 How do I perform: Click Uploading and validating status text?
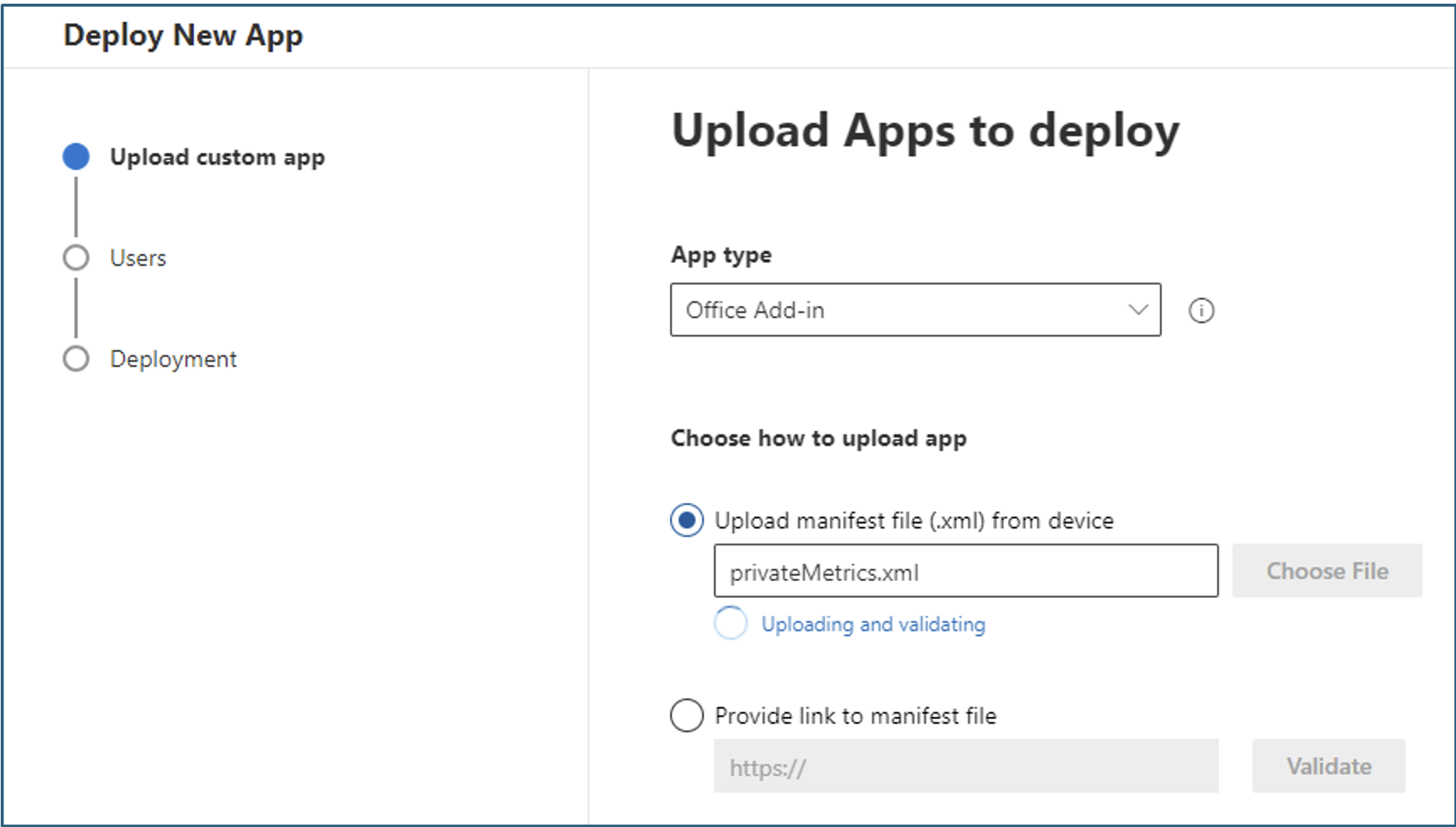pos(873,625)
